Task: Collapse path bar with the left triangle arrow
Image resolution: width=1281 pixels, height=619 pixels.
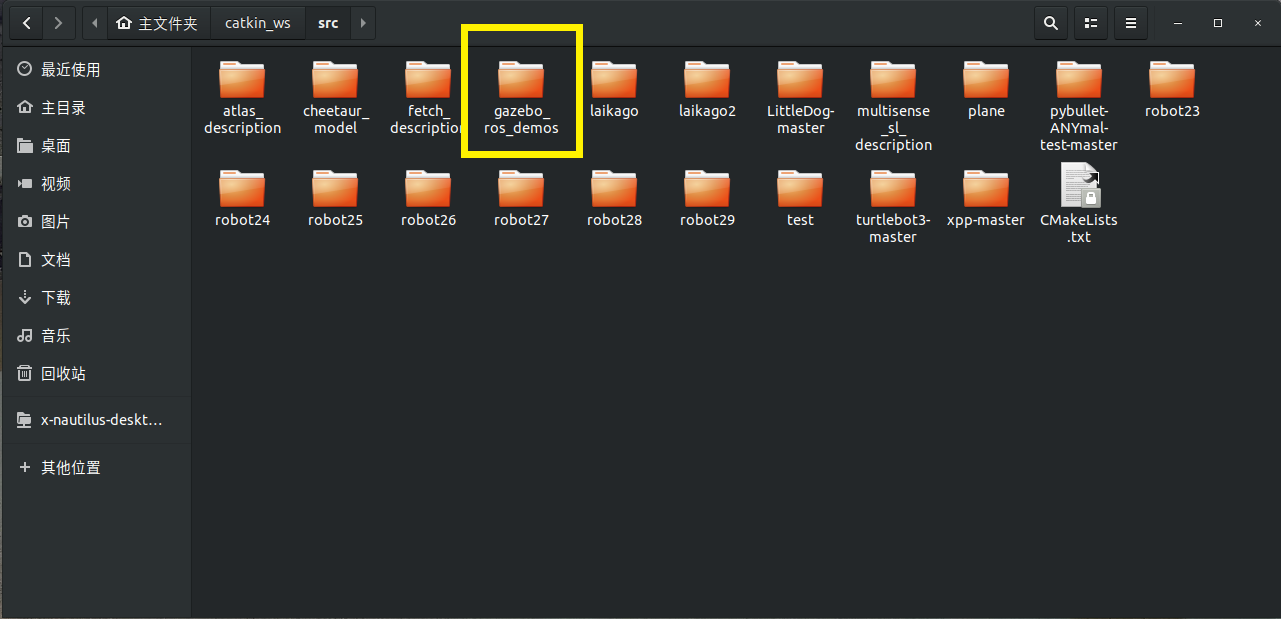Action: (x=94, y=22)
